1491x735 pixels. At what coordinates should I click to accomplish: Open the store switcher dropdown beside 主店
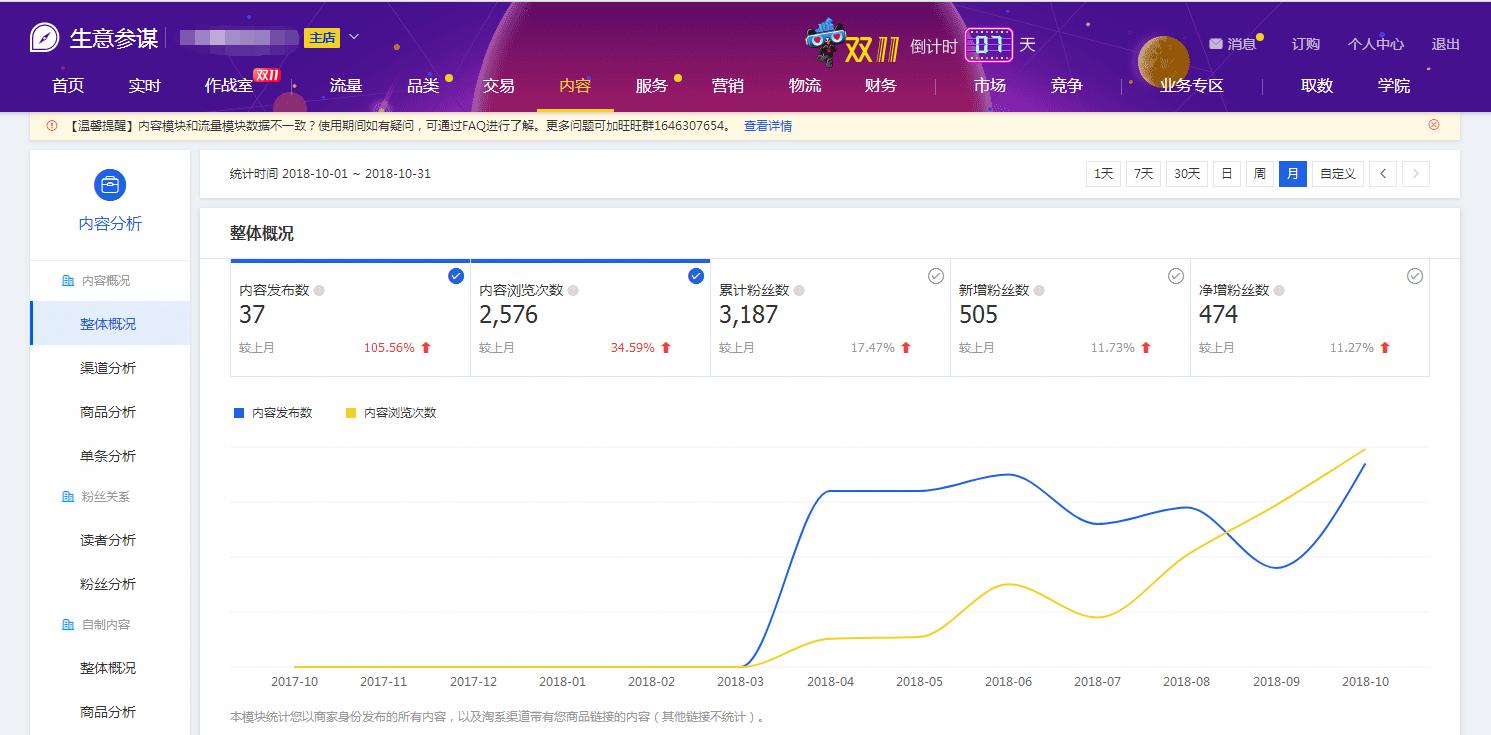click(352, 36)
